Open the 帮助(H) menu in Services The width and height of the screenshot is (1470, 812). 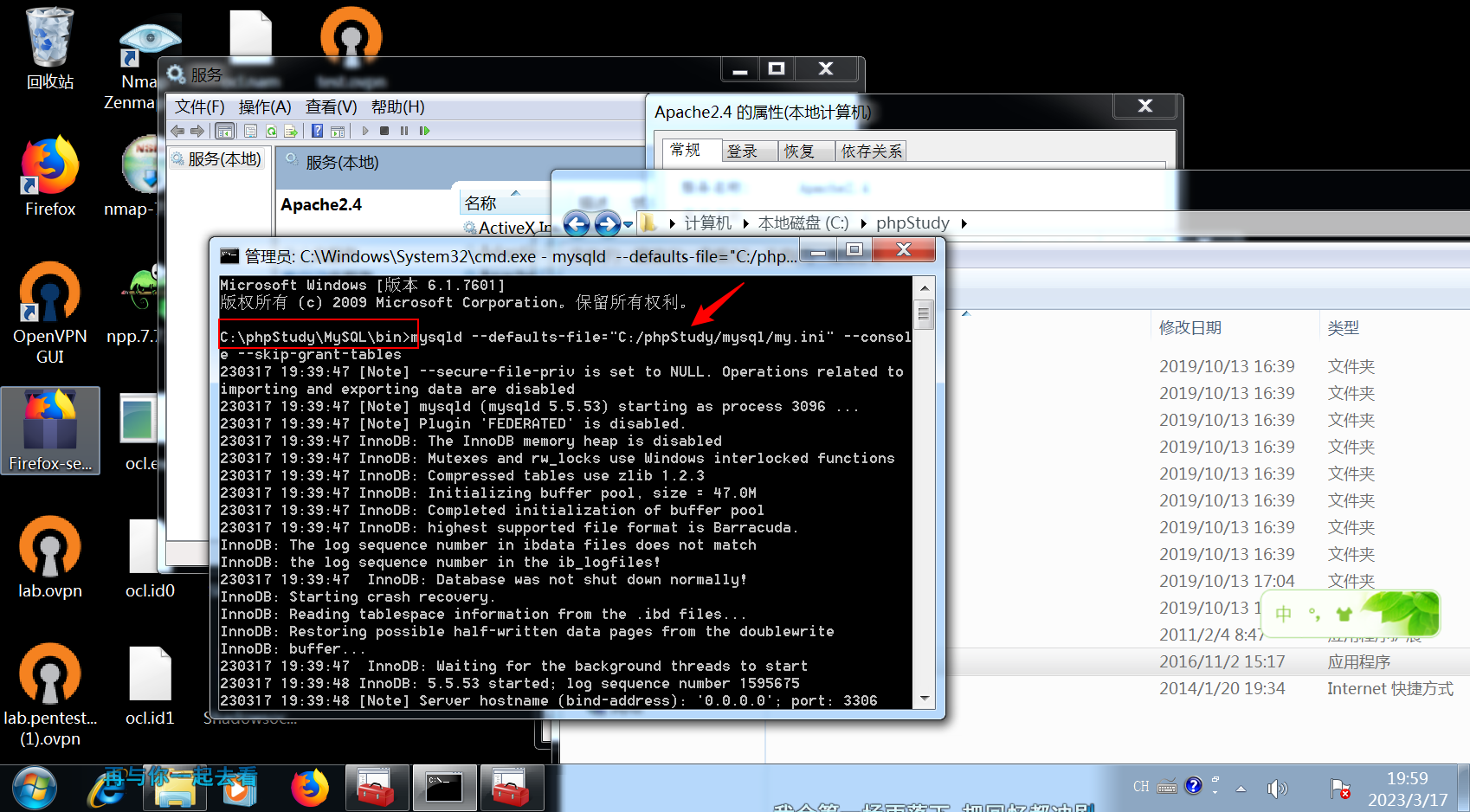[x=397, y=106]
